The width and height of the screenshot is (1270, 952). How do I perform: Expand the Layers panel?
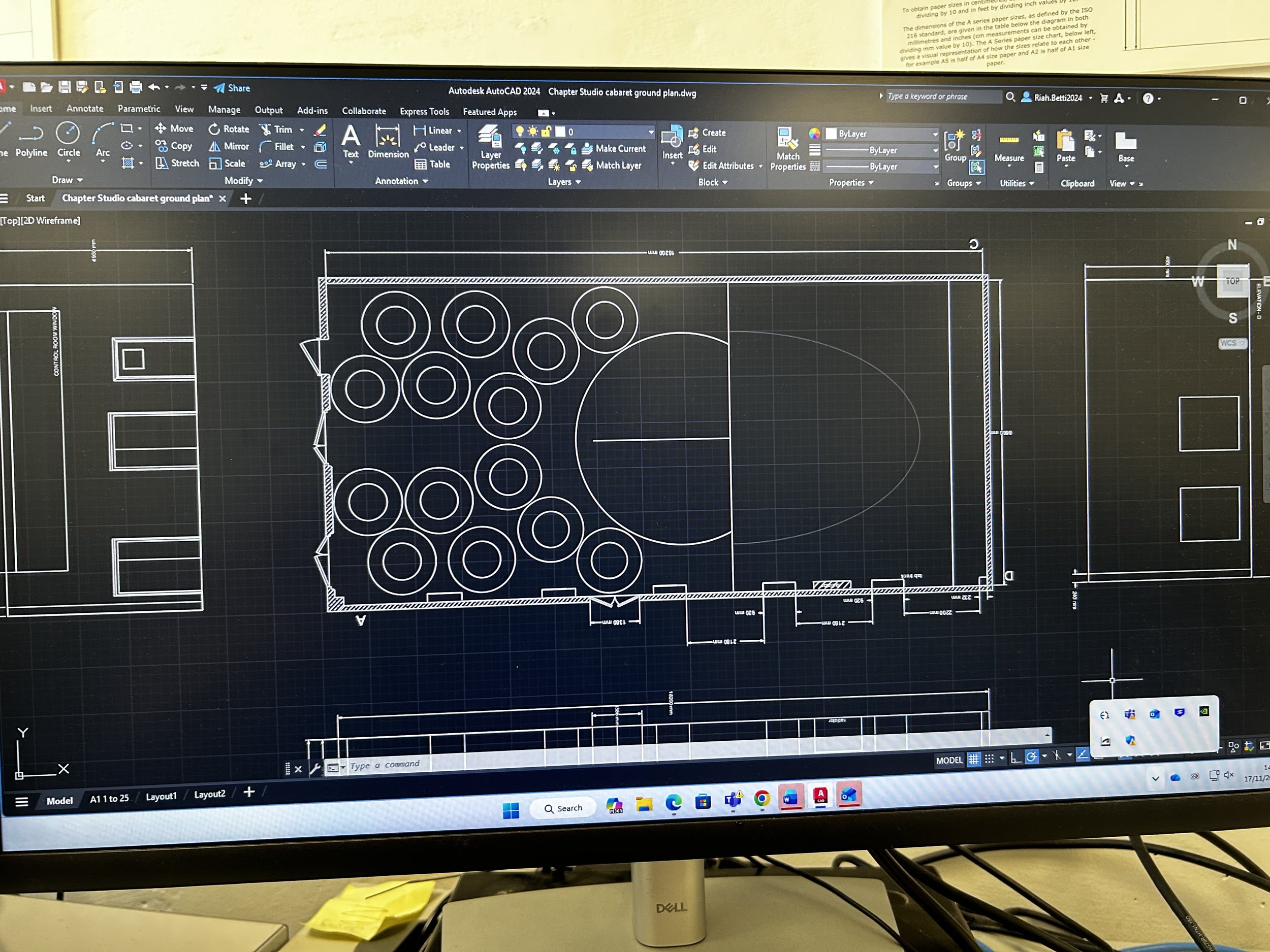point(564,181)
